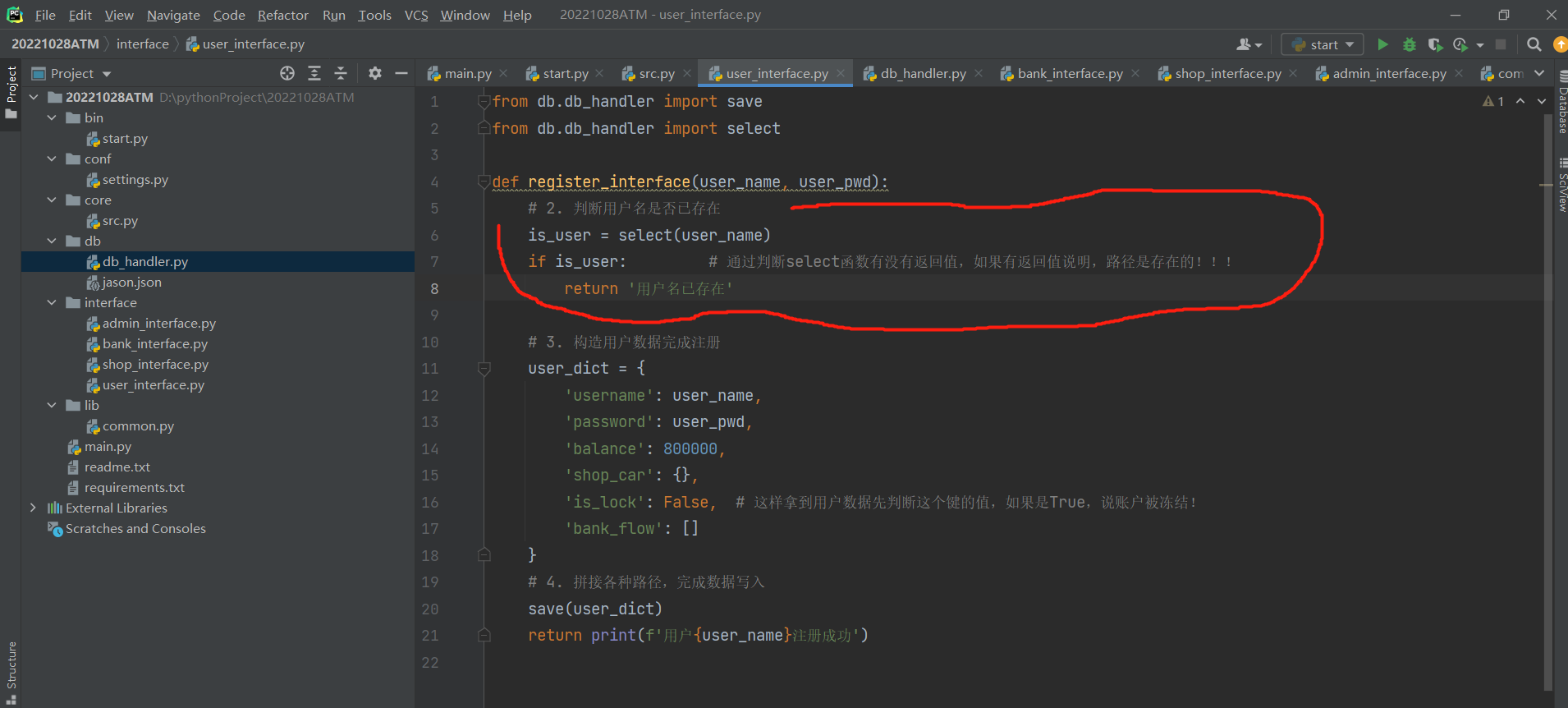Select common.py in the project tree
The width and height of the screenshot is (1568, 708).
[x=138, y=425]
